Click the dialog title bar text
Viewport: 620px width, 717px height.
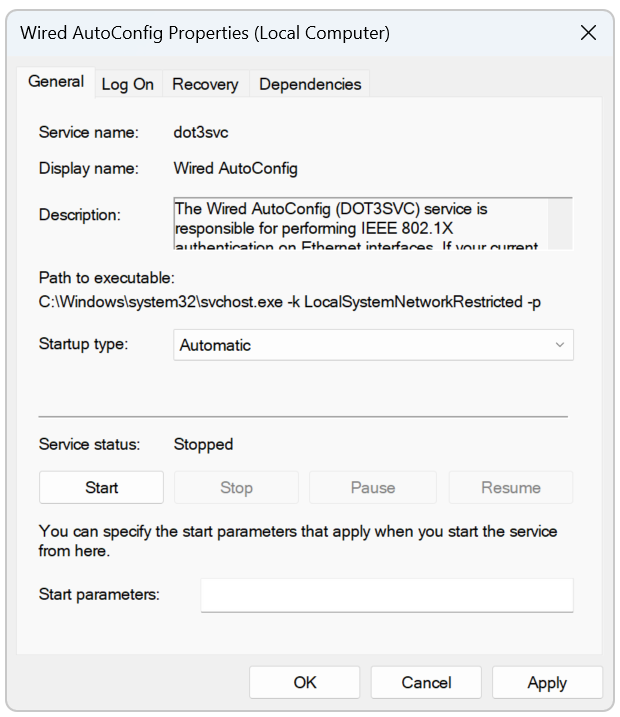[205, 33]
